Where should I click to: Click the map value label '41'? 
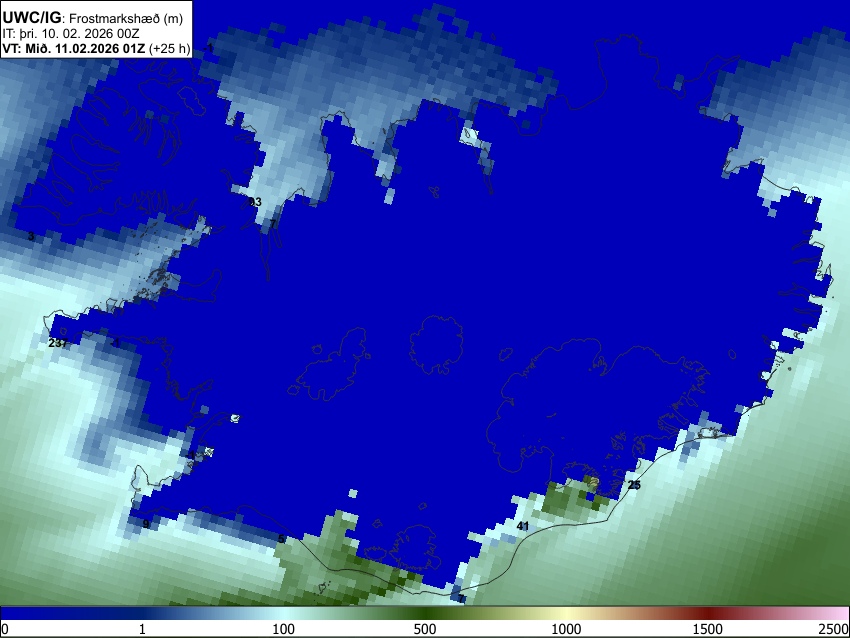[x=523, y=526]
